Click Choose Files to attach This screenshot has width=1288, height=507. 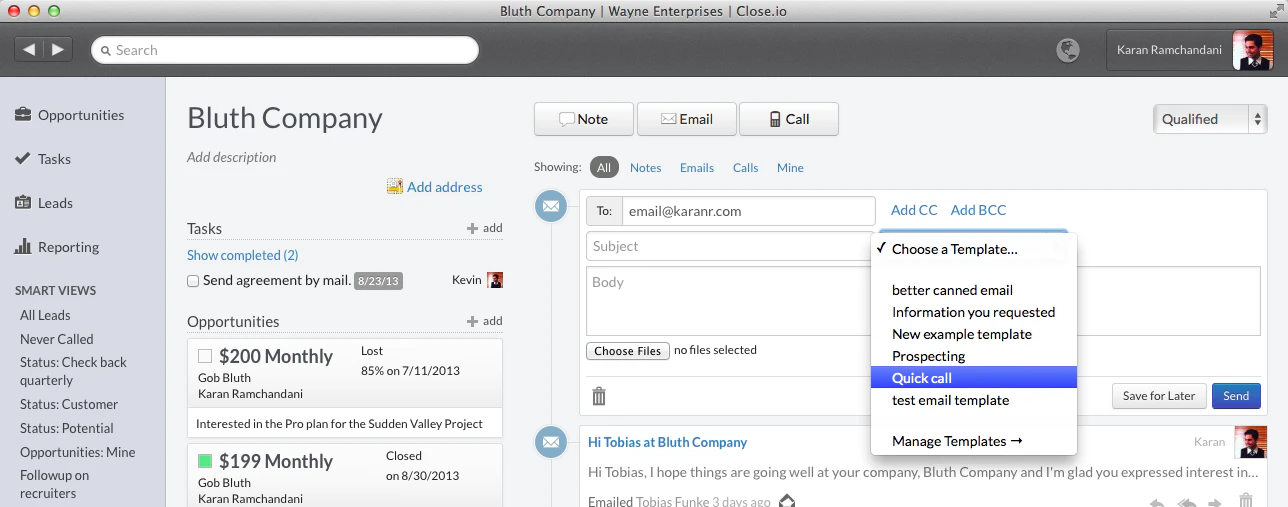coord(628,351)
